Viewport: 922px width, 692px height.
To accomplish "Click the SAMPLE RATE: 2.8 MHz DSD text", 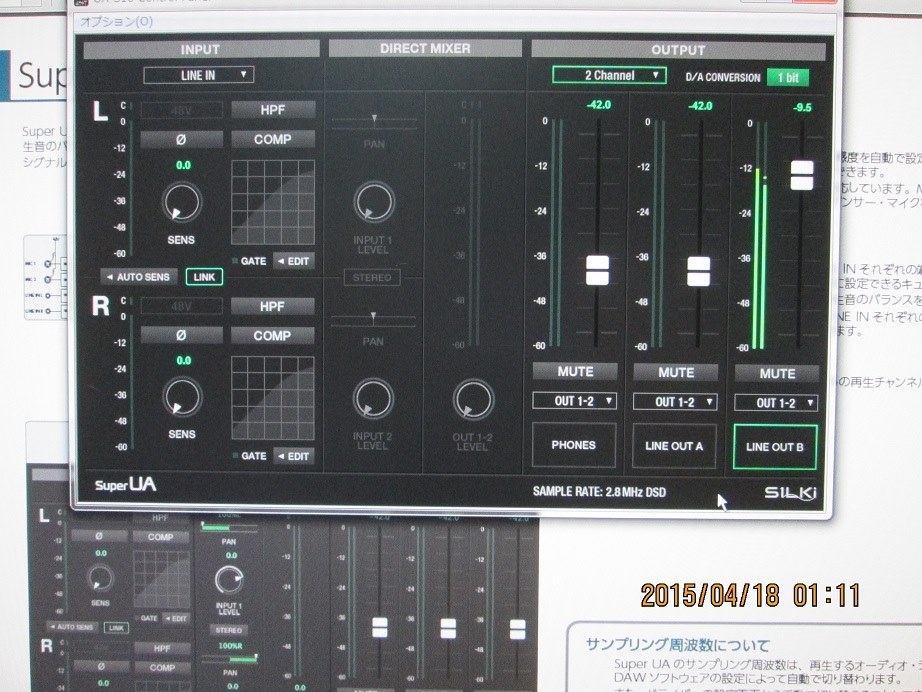I will point(599,492).
